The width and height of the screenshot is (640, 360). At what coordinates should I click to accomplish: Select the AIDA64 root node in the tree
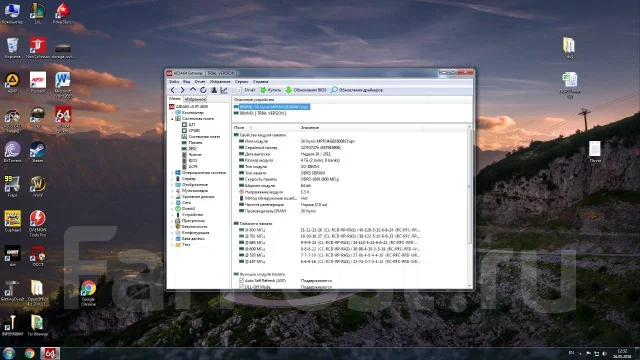189,107
